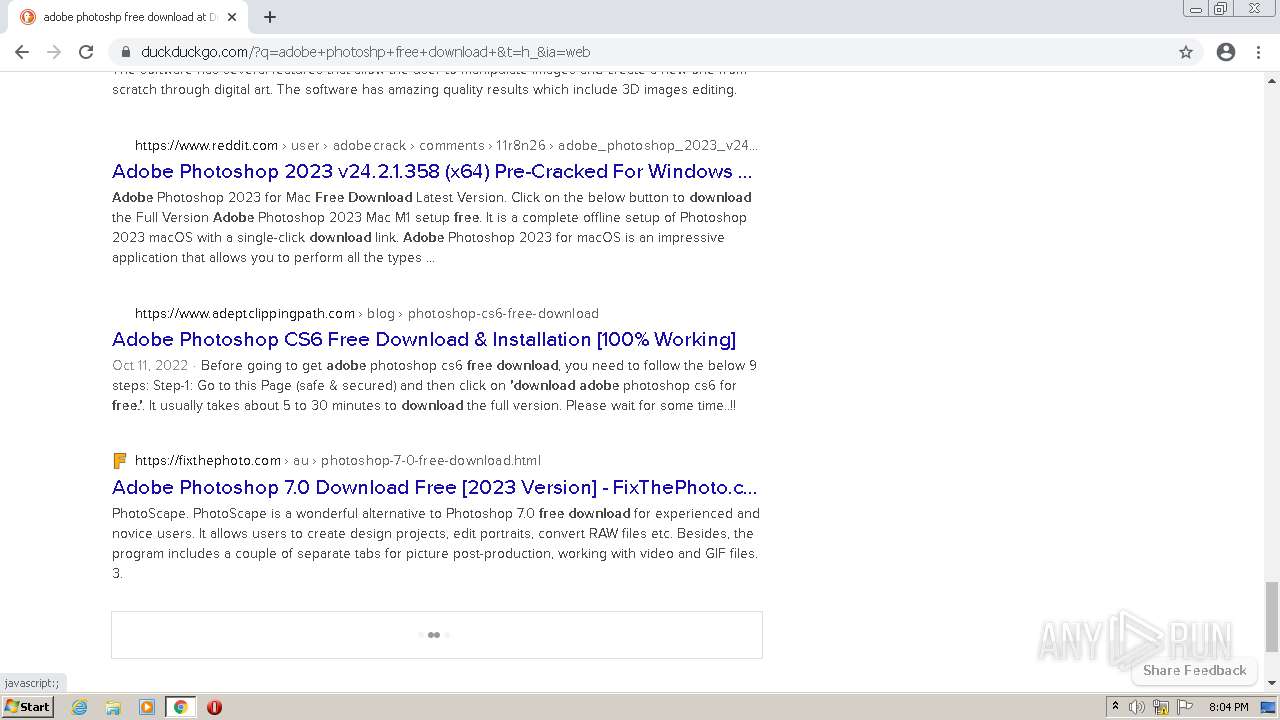Click the reddit.com result URL
Screen dimensions: 1280x720
(446, 145)
